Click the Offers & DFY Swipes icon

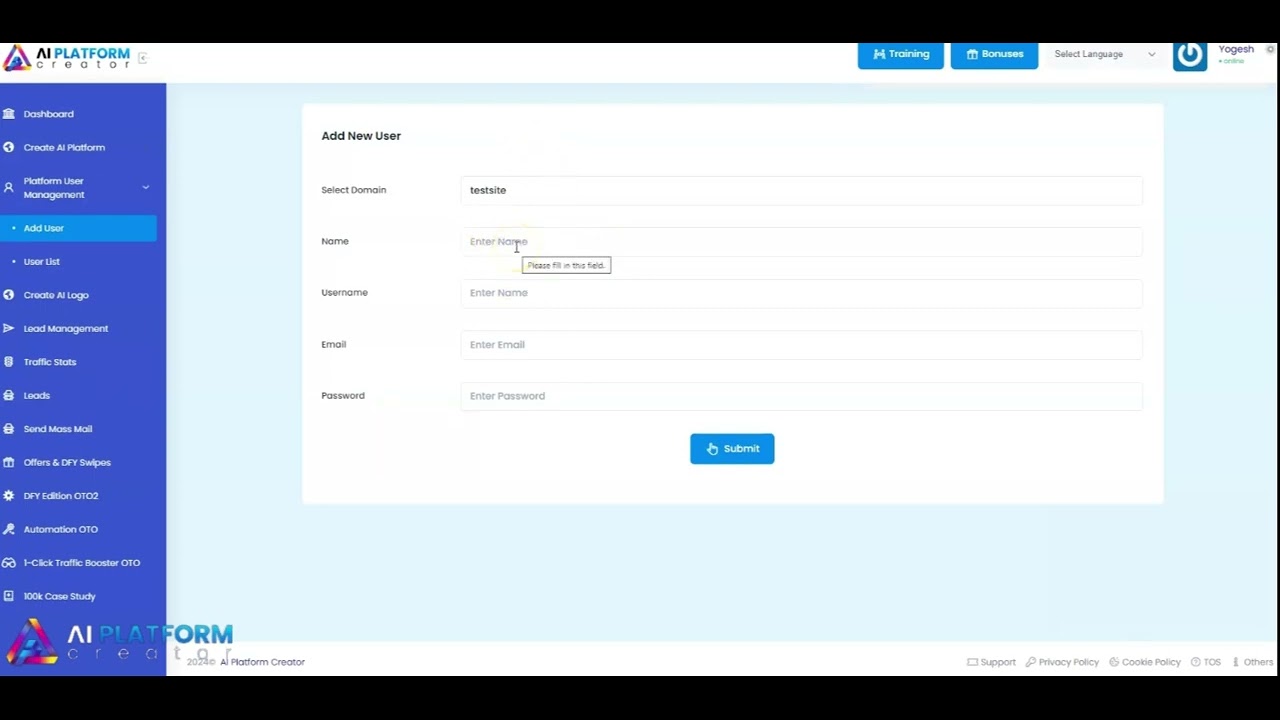9,462
